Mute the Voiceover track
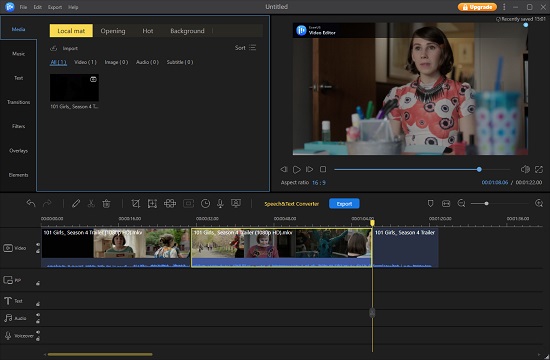 coord(38,332)
